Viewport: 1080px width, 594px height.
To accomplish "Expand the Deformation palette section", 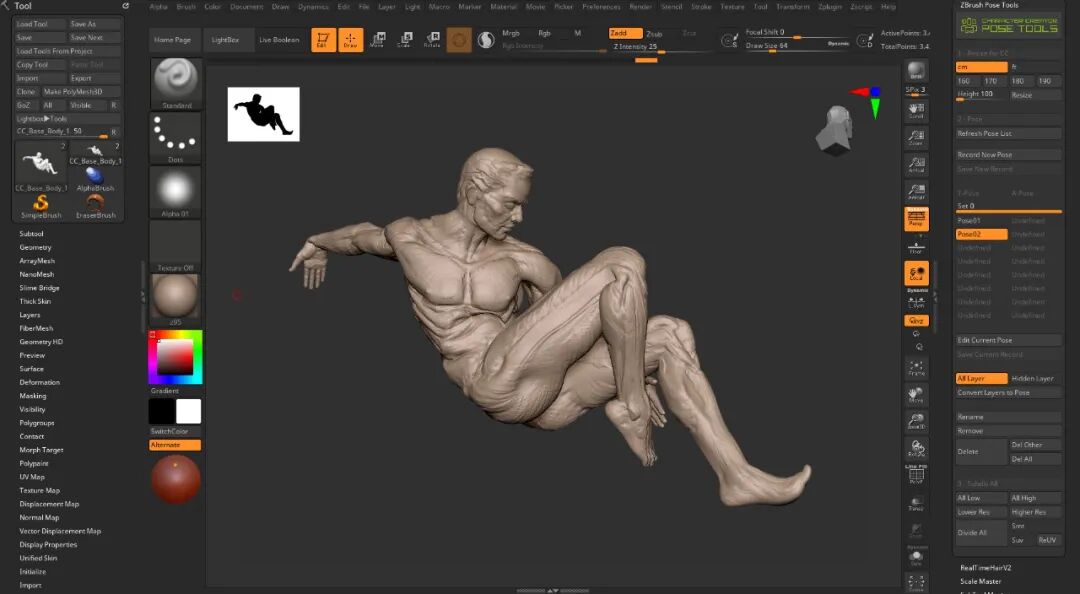I will click(x=39, y=382).
